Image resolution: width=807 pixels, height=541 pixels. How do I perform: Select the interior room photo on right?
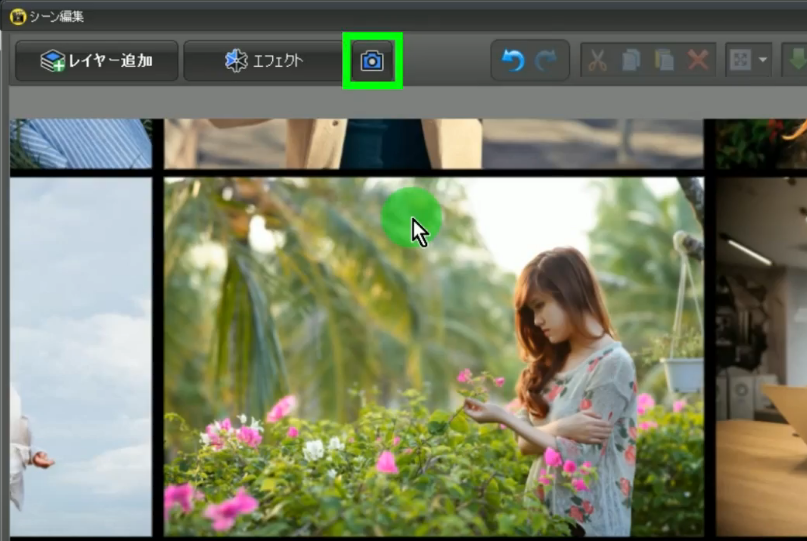pyautogui.click(x=761, y=357)
